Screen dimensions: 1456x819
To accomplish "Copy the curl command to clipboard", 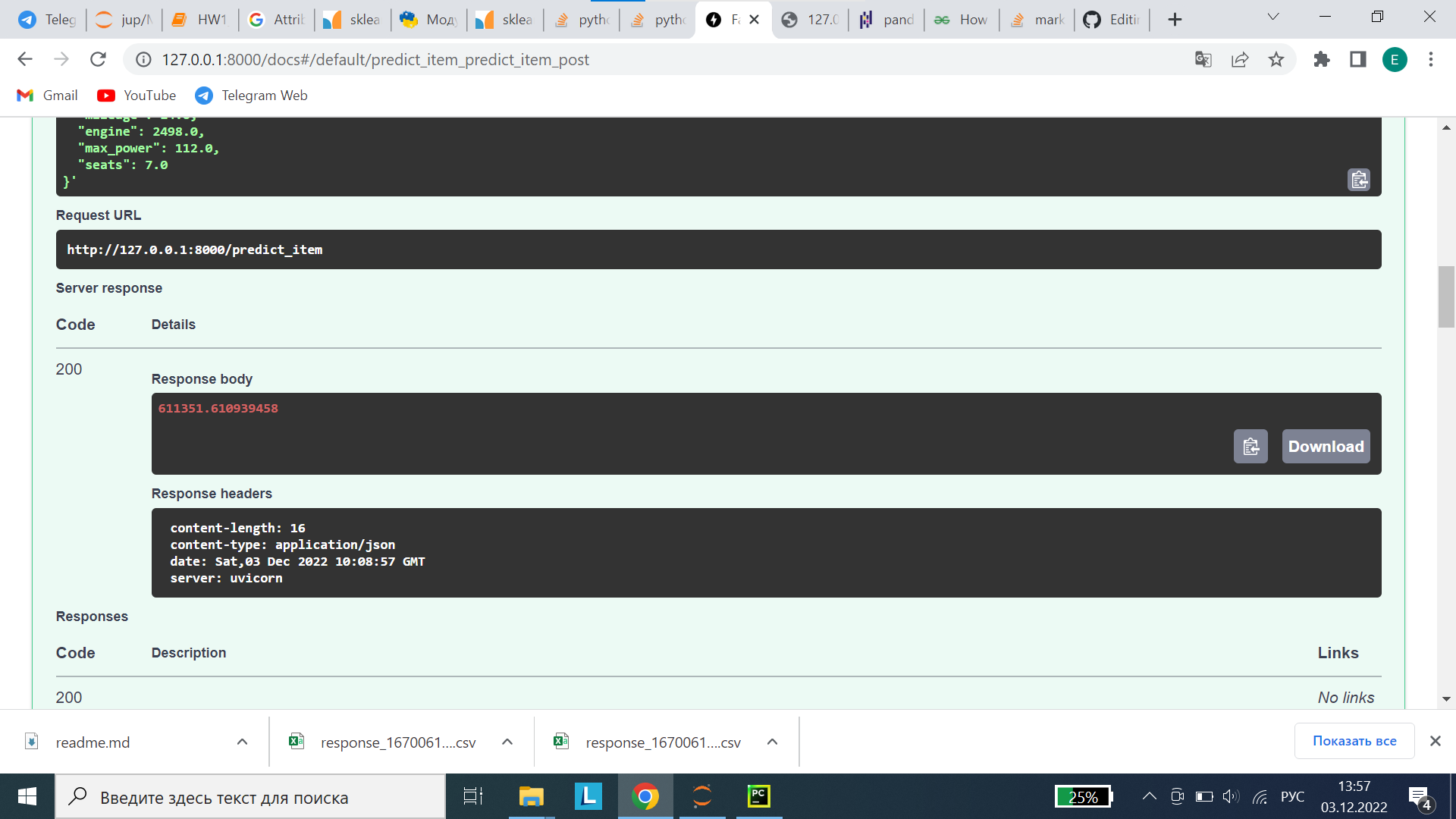I will 1358,180.
